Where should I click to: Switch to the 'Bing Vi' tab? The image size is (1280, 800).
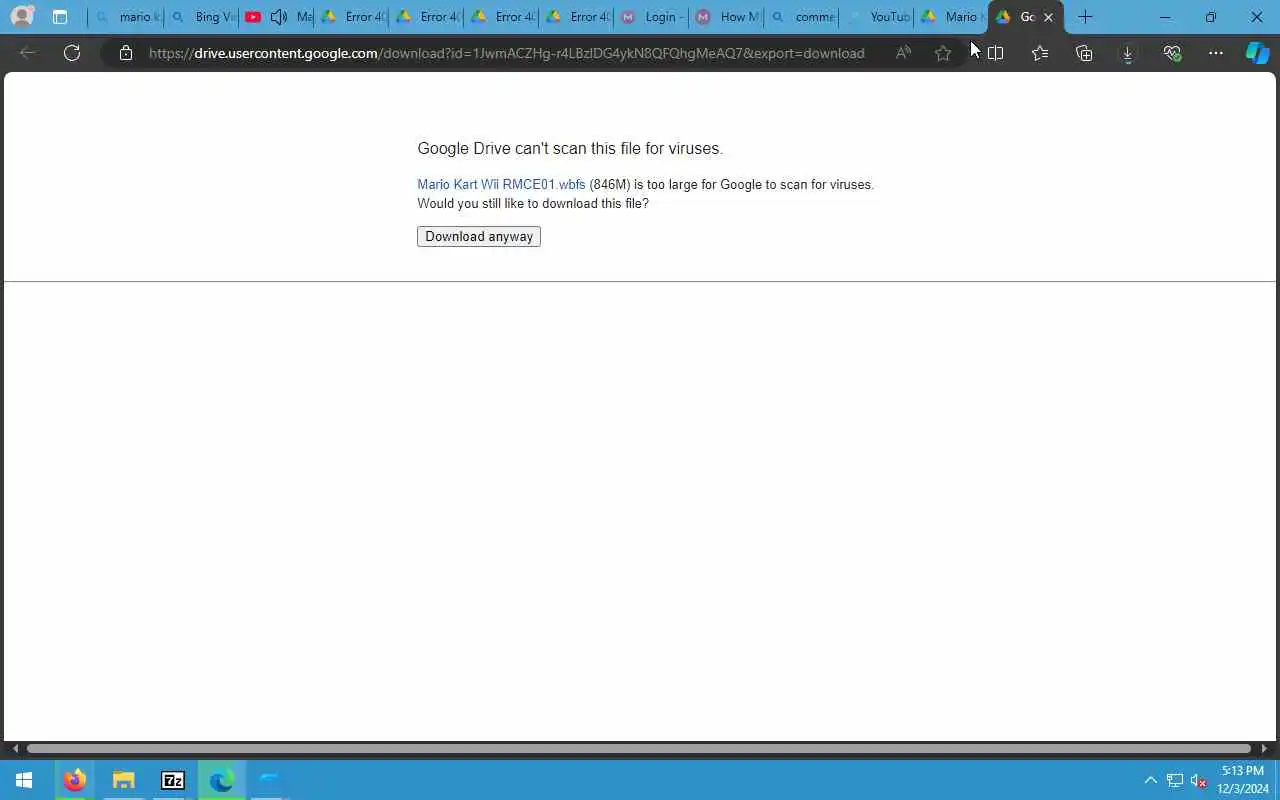(202, 17)
